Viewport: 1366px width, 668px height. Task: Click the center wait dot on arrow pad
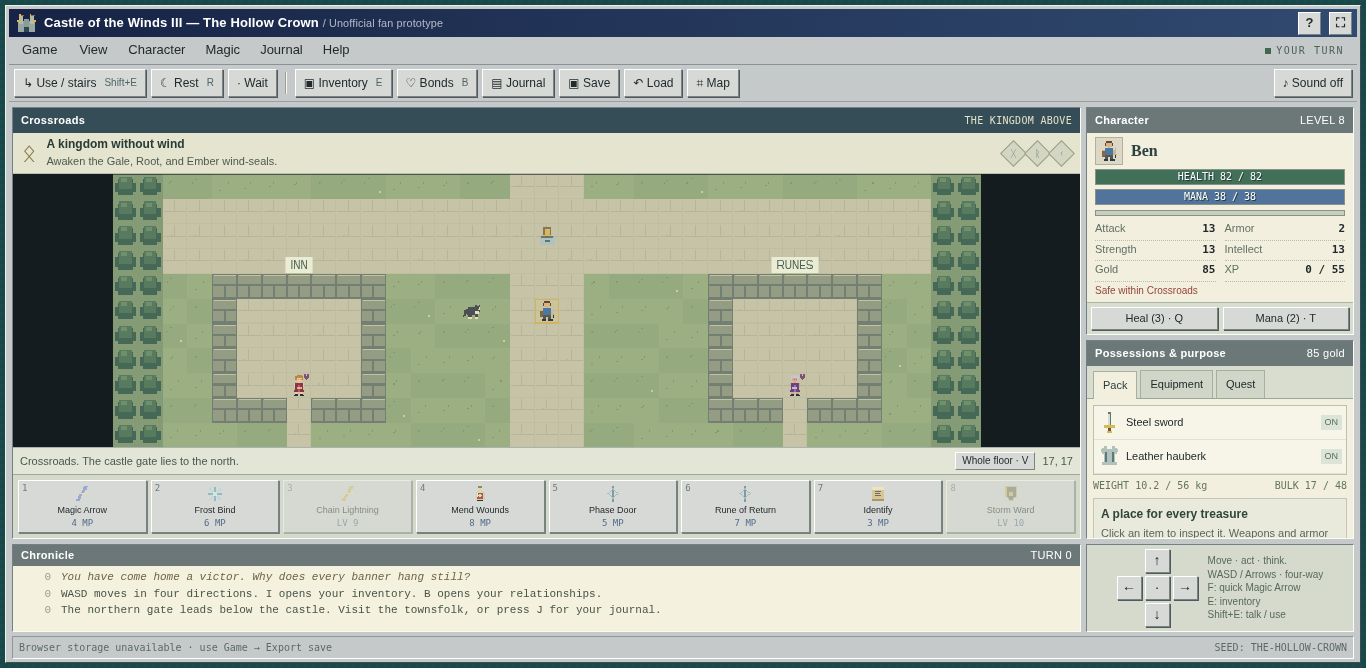[x=1158, y=588]
